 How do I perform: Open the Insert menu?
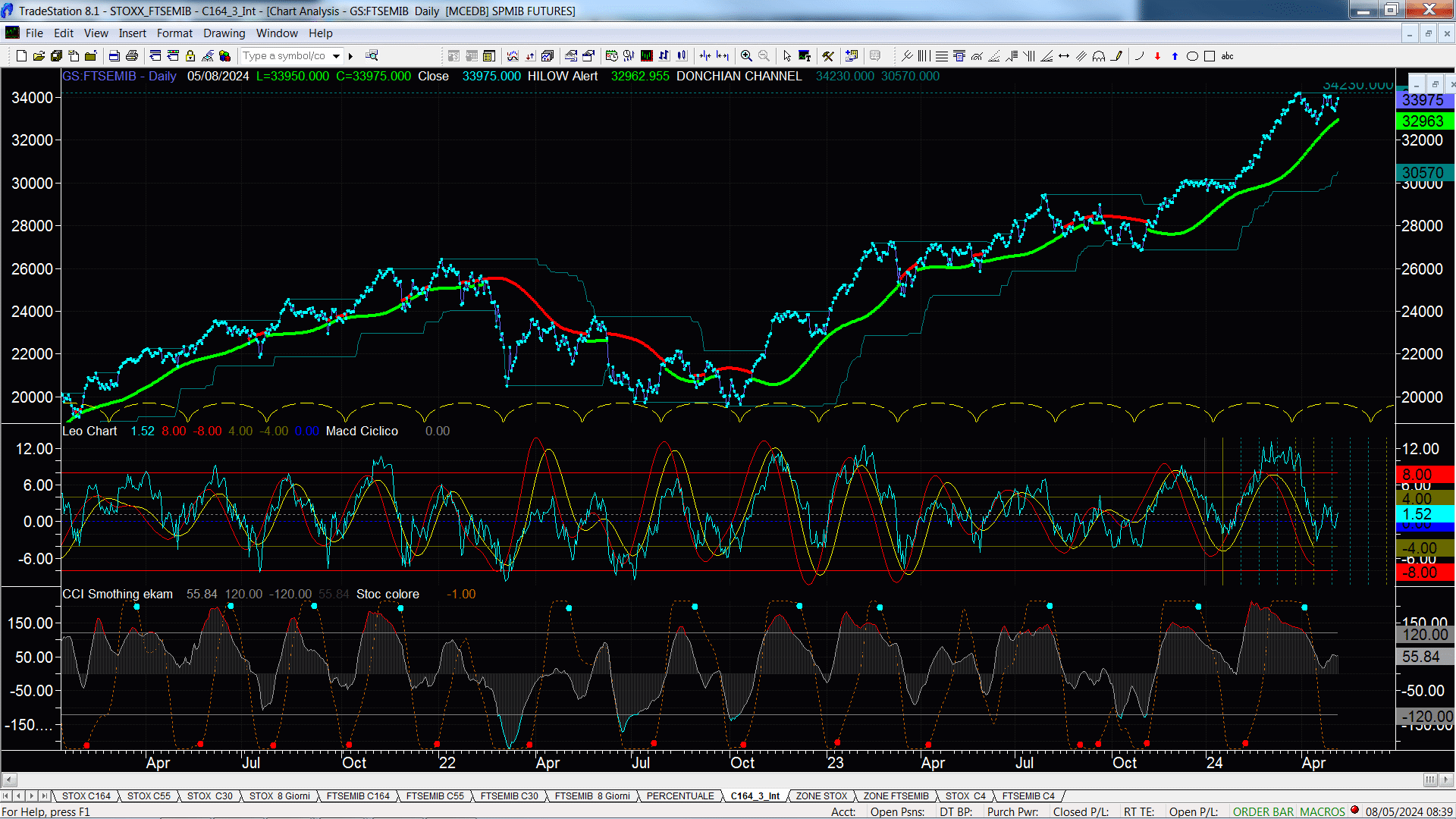coord(132,33)
